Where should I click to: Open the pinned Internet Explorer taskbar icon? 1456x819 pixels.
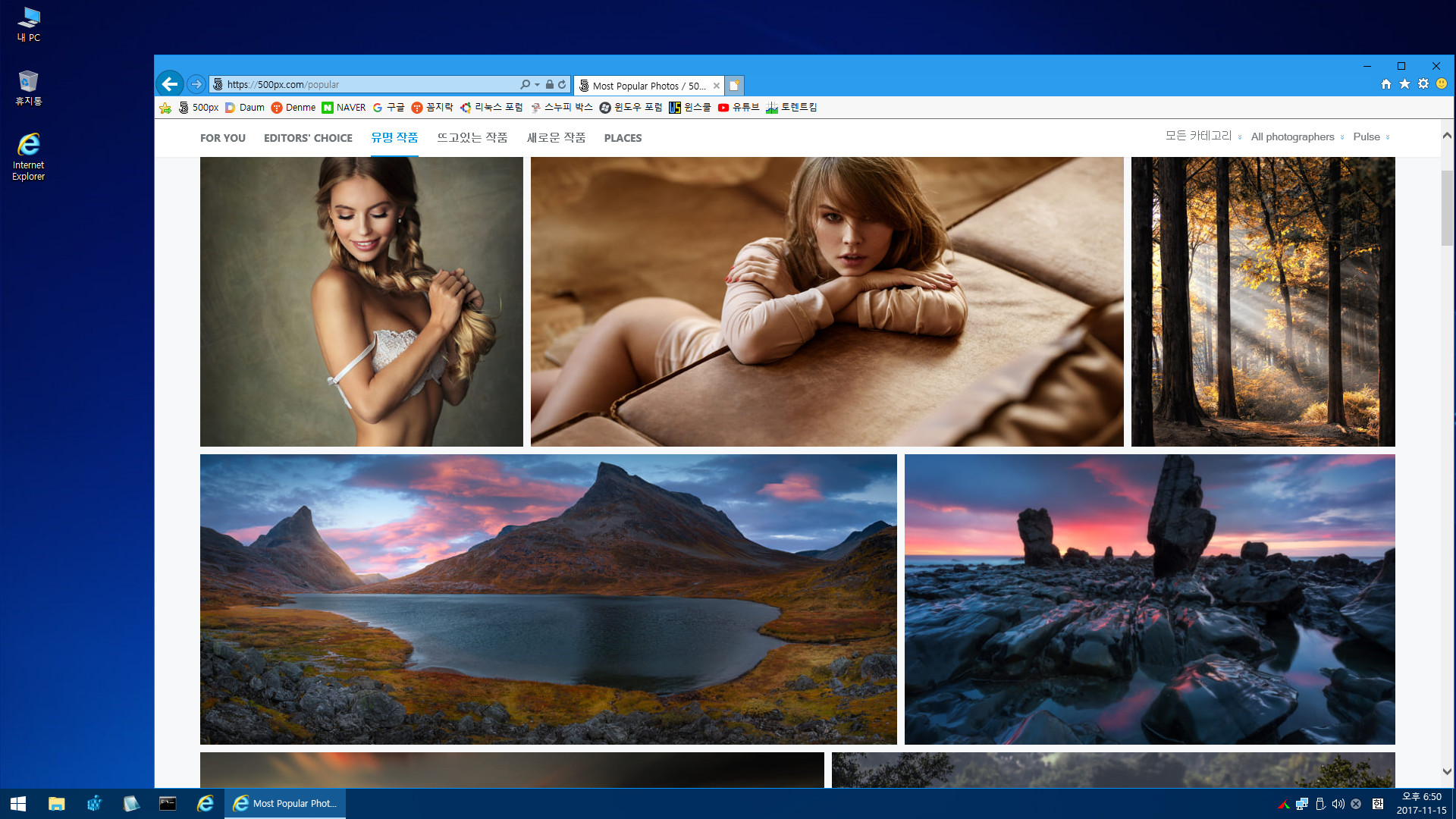pos(205,803)
